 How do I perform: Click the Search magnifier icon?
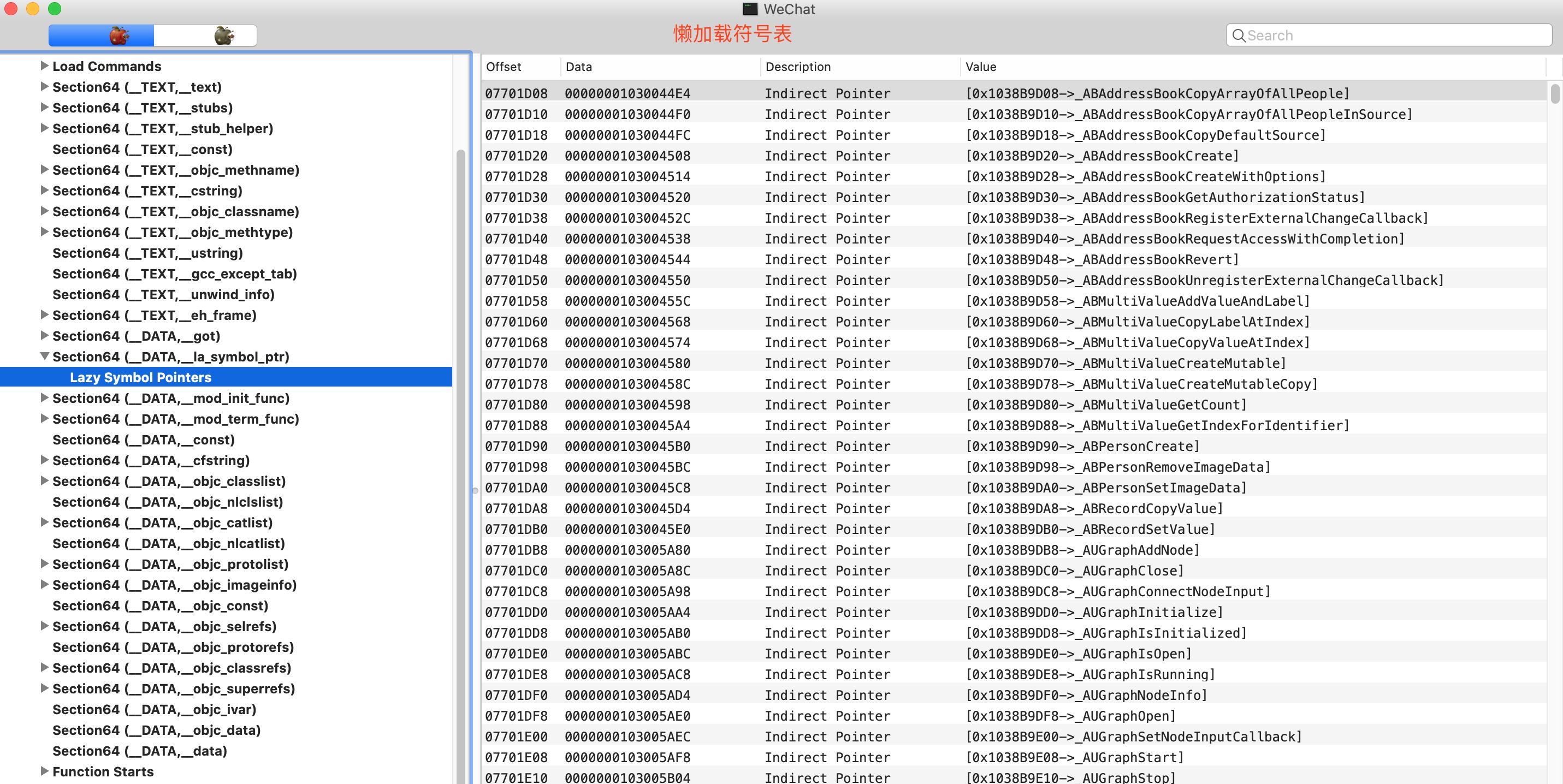[1239, 36]
